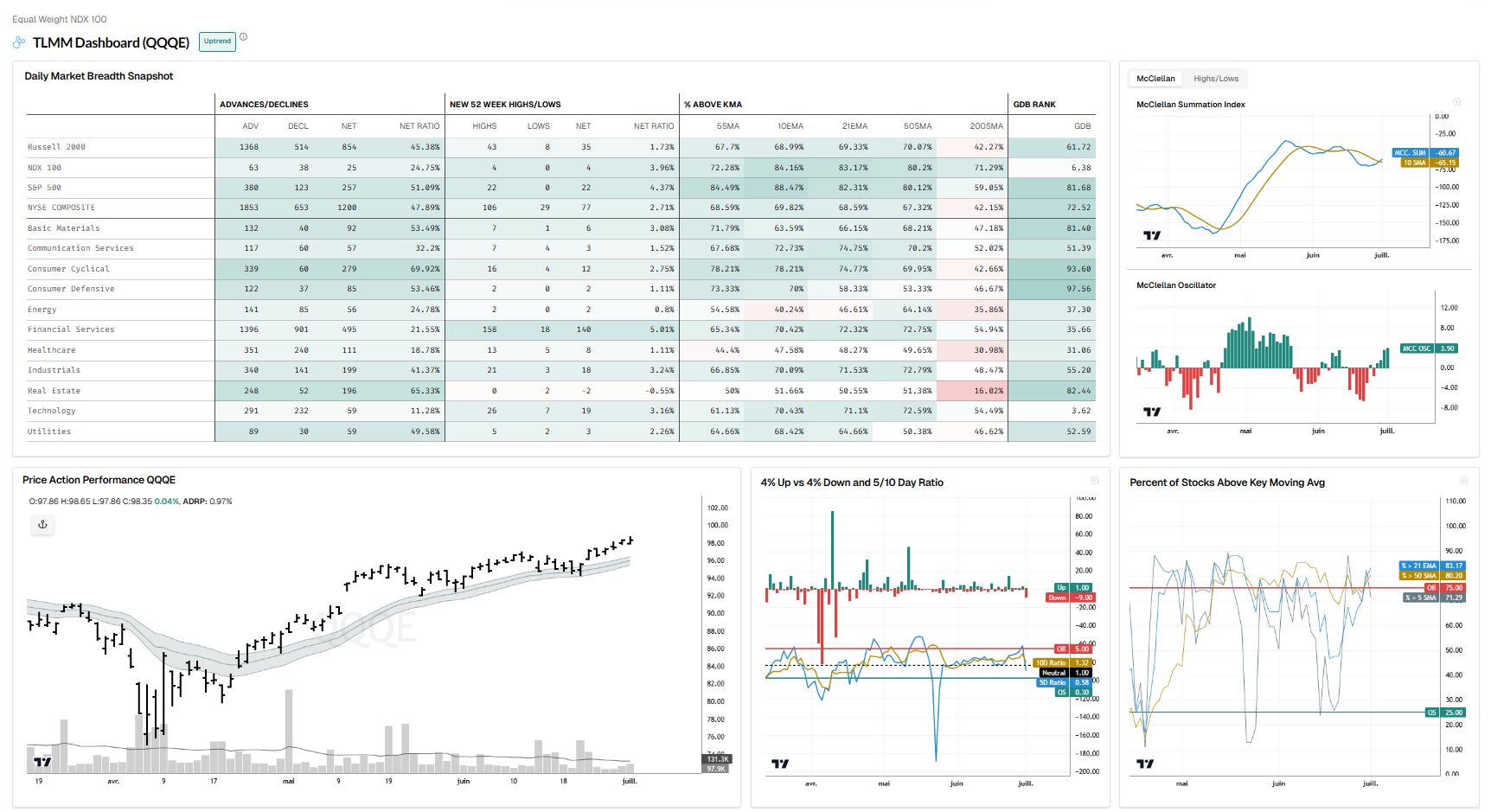This screenshot has height=812, width=1491.
Task: Click the Price Action Performance QQQE title
Action: [99, 480]
